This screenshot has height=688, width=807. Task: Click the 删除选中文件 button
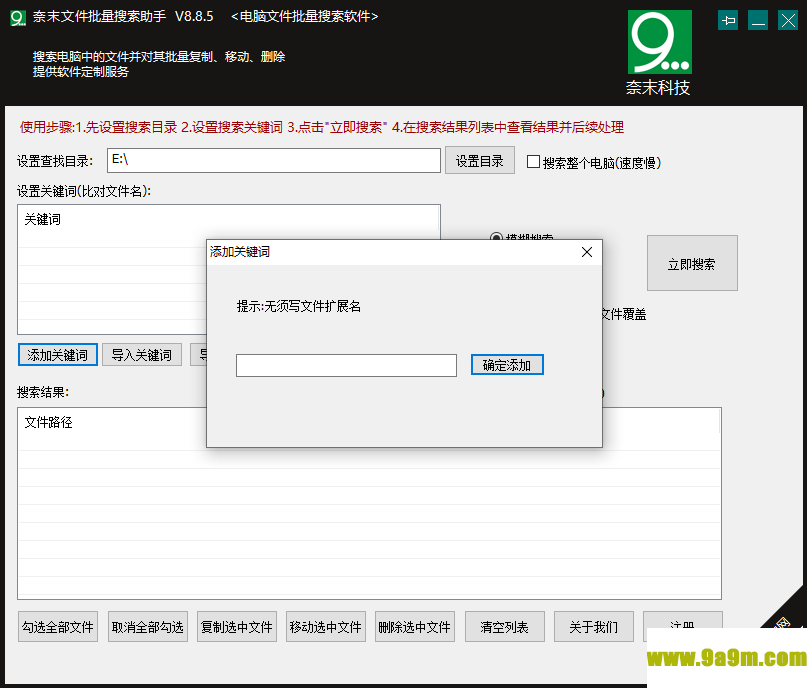tap(415, 627)
